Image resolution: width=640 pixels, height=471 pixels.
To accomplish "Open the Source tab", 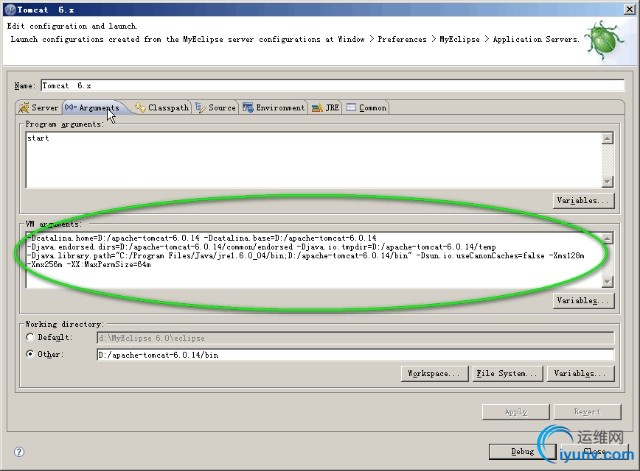I will pyautogui.click(x=216, y=108).
